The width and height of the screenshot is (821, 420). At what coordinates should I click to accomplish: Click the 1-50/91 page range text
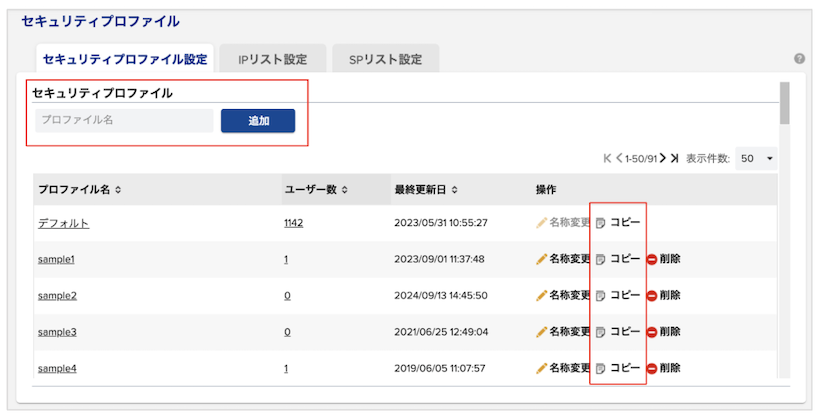[x=641, y=159]
